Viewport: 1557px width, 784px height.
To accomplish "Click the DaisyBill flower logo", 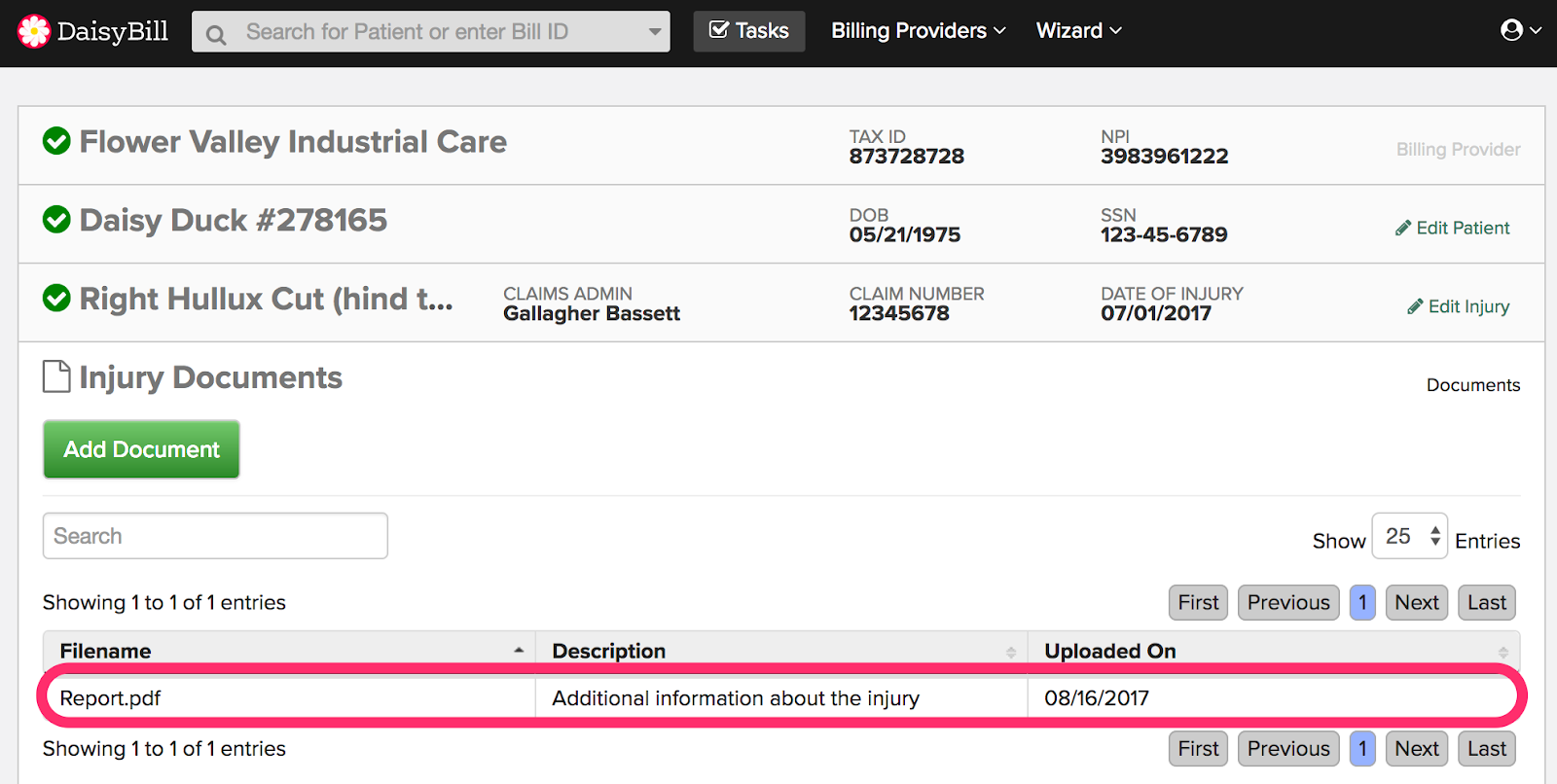I will [34, 31].
